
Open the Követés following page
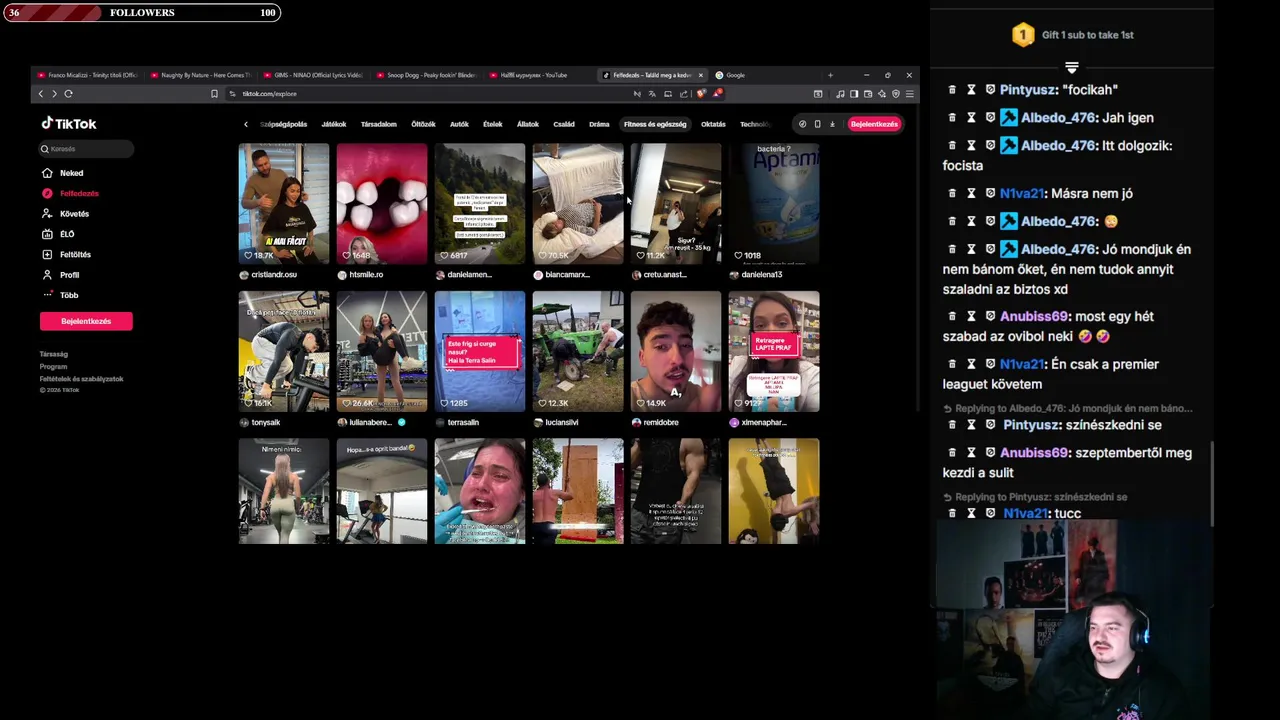(x=66, y=213)
